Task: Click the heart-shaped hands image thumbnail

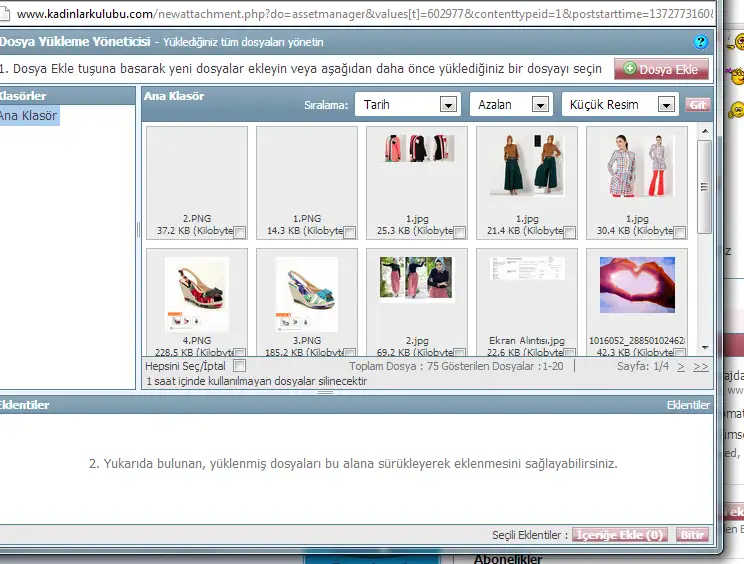Action: click(636, 284)
